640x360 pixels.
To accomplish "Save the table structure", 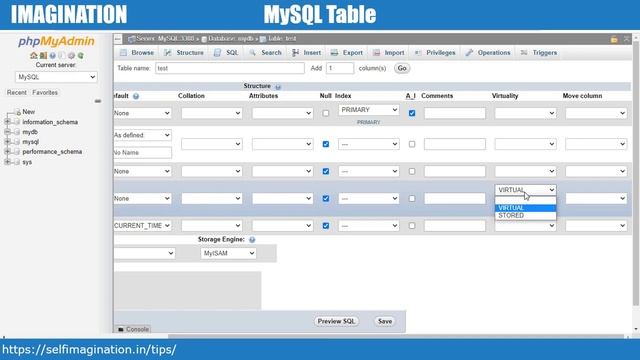I will (384, 321).
